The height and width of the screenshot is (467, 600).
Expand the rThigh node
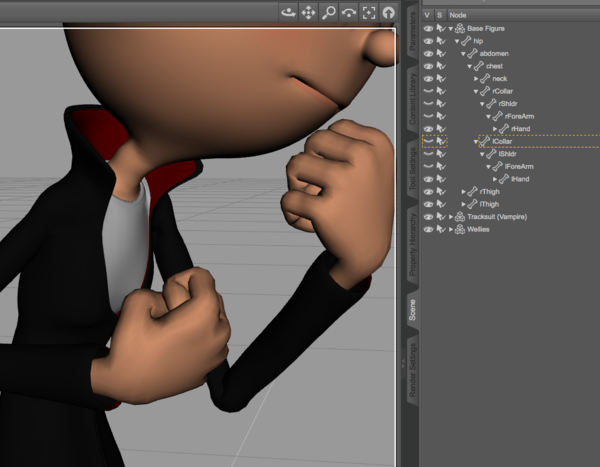(463, 192)
